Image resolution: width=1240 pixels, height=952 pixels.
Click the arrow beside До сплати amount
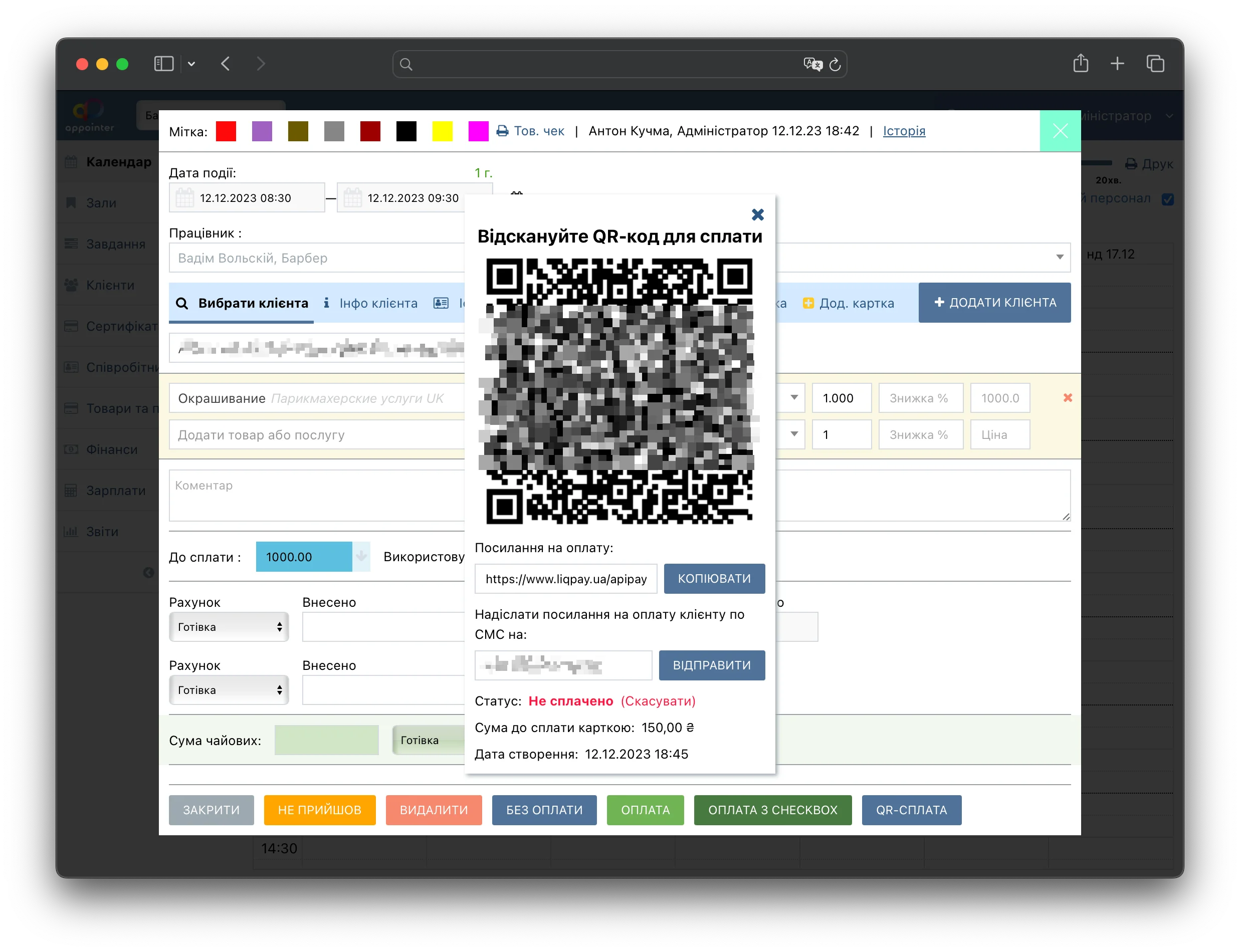pos(361,557)
